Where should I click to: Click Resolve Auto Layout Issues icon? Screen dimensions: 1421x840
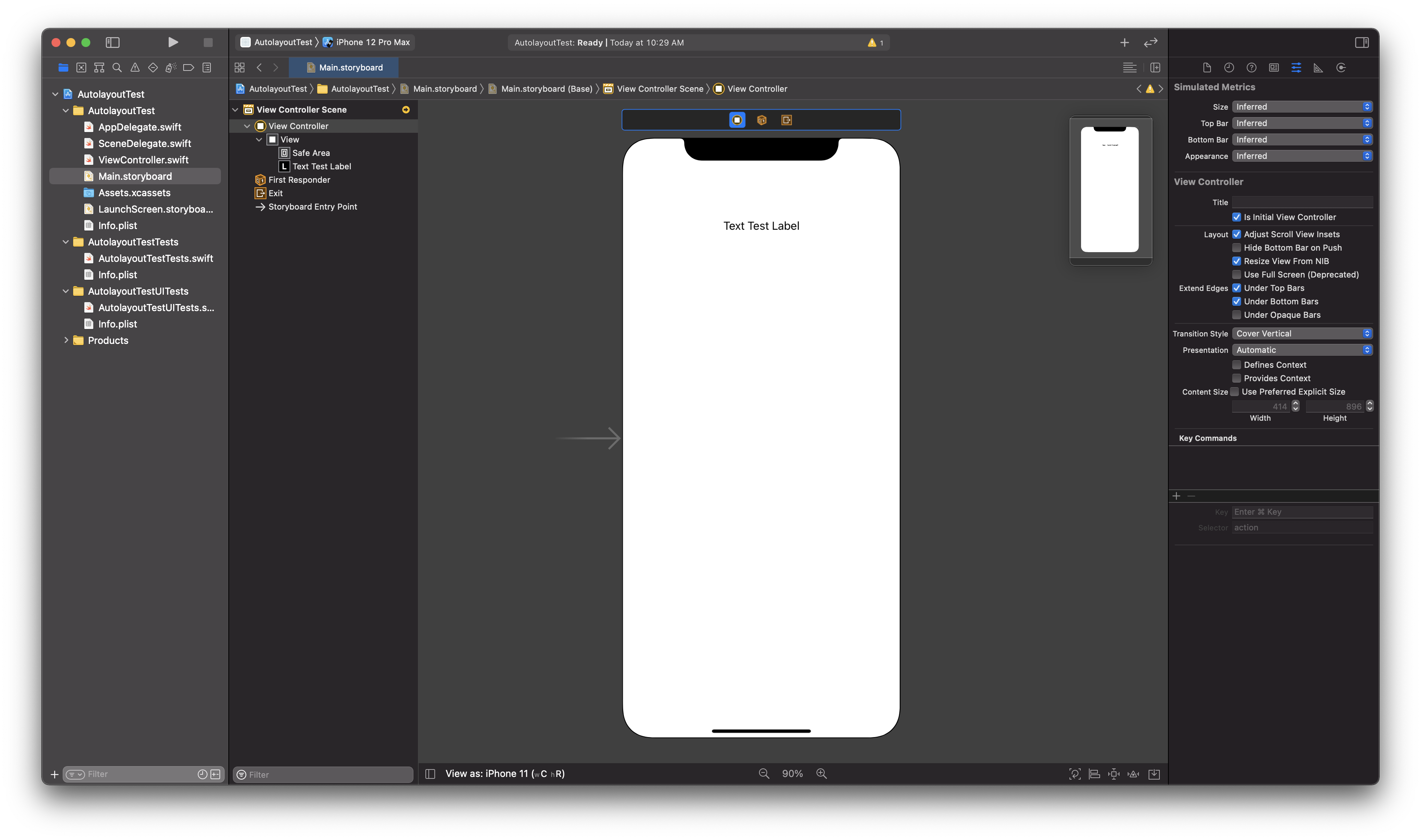tap(1133, 774)
